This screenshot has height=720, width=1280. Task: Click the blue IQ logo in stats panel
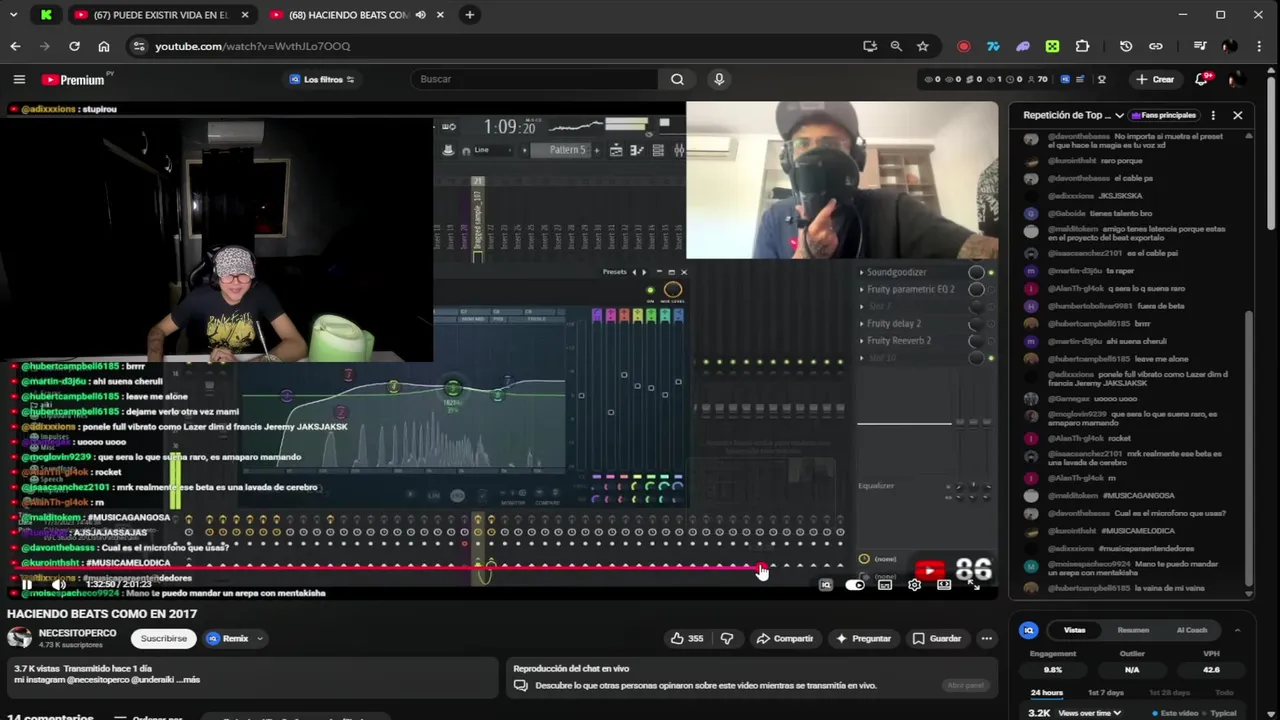1028,630
